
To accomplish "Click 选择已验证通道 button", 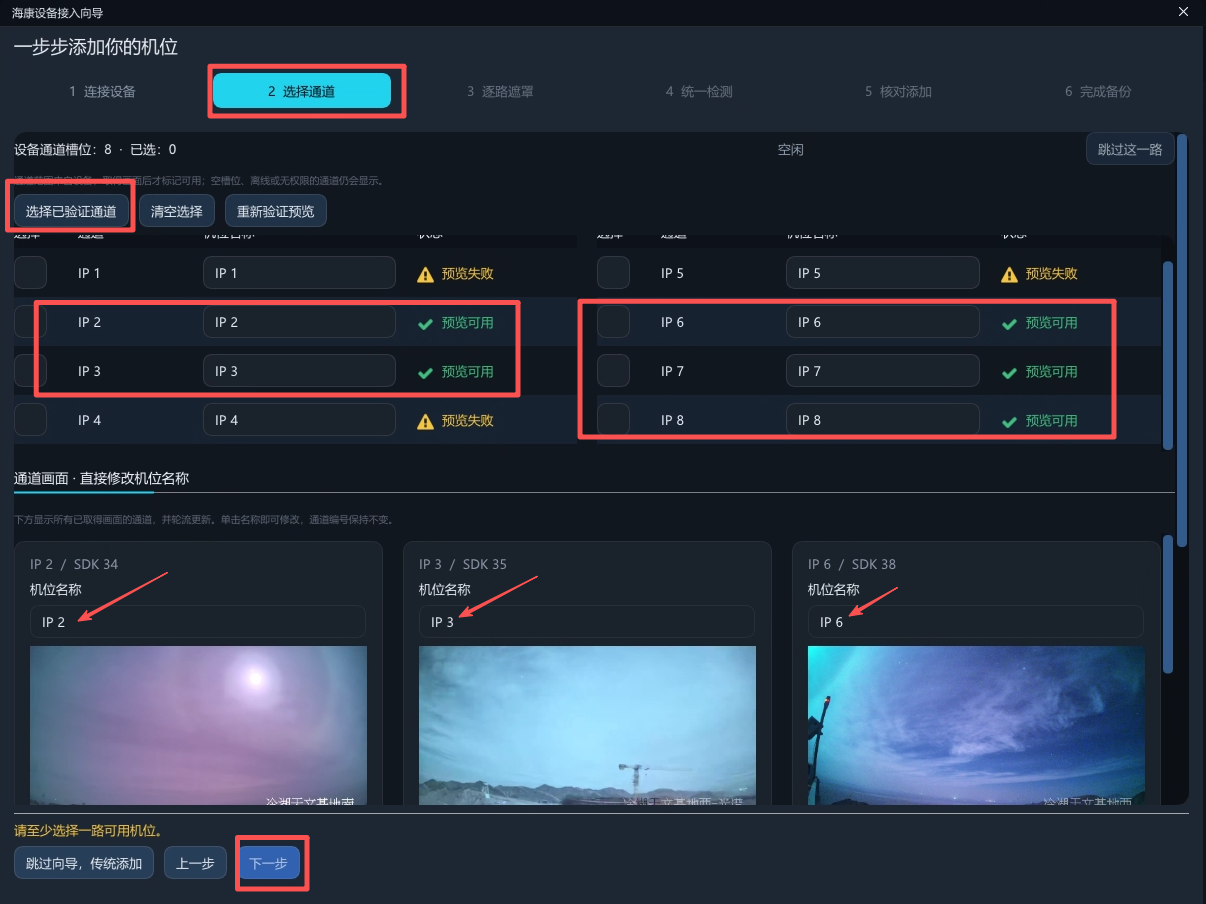I will click(x=71, y=211).
